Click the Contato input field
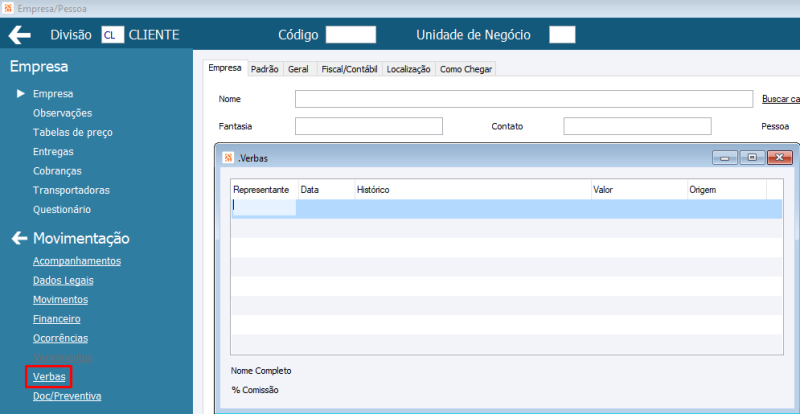Image resolution: width=800 pixels, height=414 pixels. 637,126
